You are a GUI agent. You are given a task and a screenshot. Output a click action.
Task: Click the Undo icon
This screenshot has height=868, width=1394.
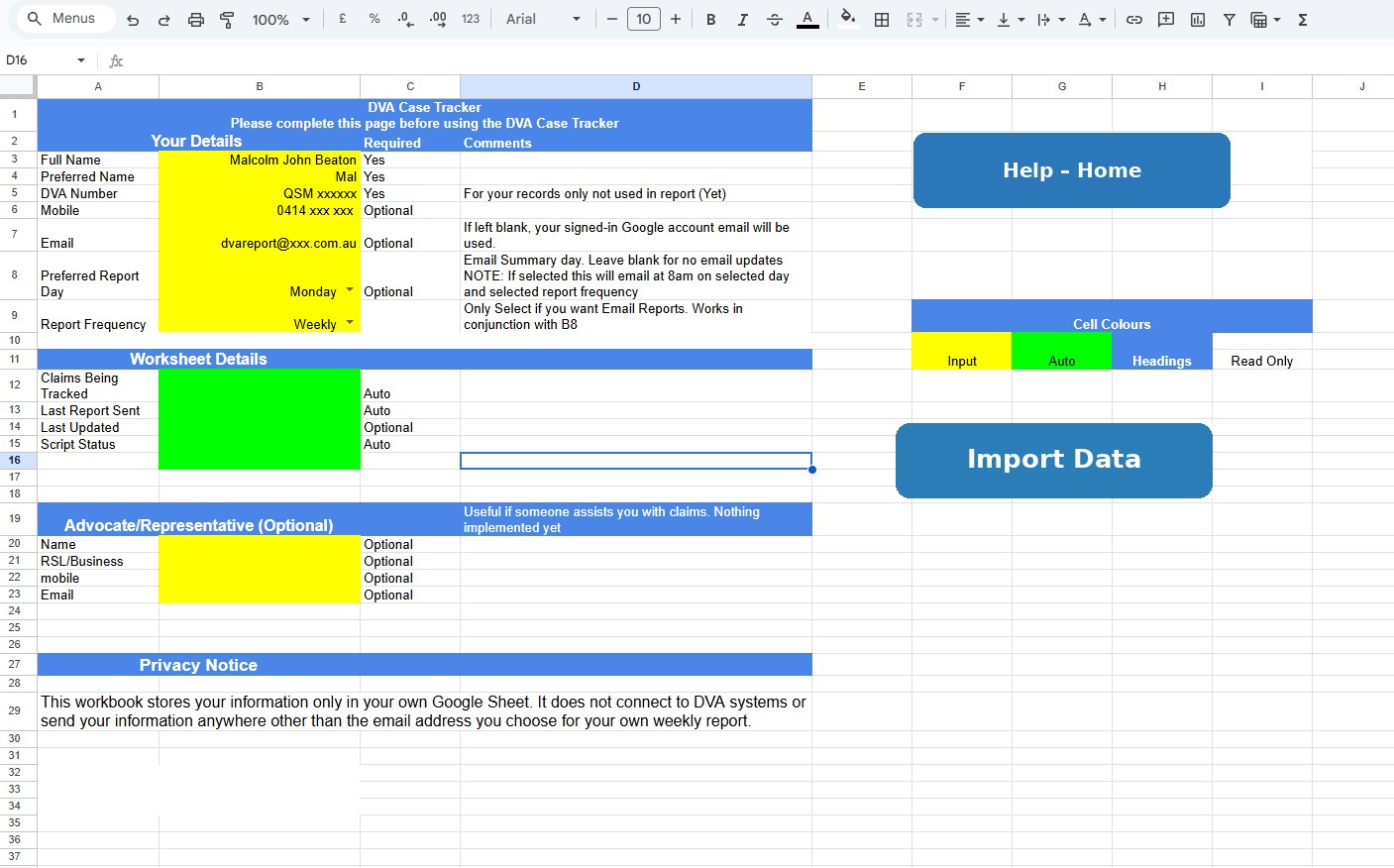[x=133, y=20]
